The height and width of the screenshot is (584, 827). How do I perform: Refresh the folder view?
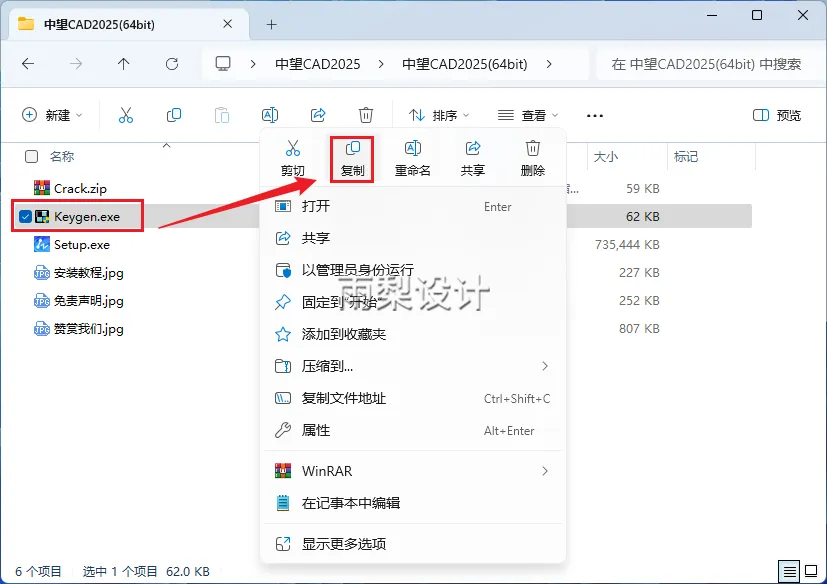(172, 64)
